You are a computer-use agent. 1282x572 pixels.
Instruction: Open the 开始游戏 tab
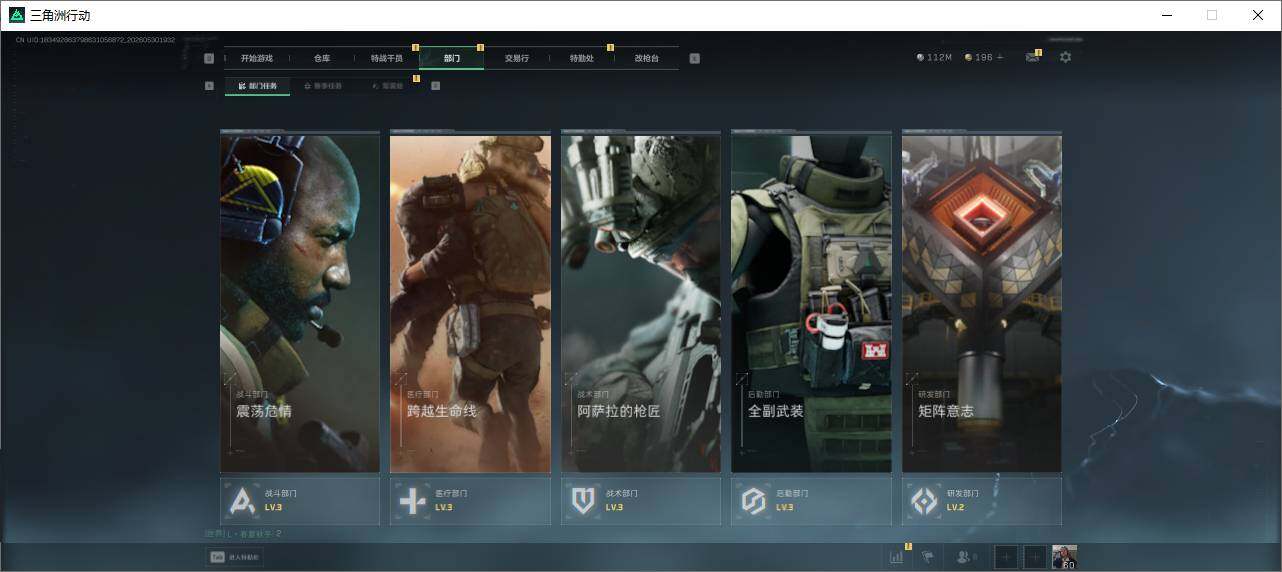257,58
